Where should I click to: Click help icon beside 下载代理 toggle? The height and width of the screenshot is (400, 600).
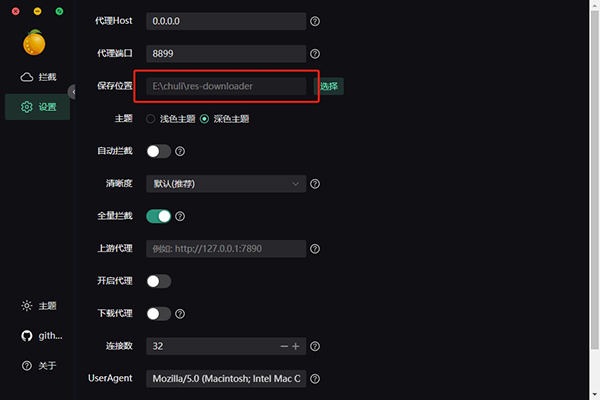(181, 314)
